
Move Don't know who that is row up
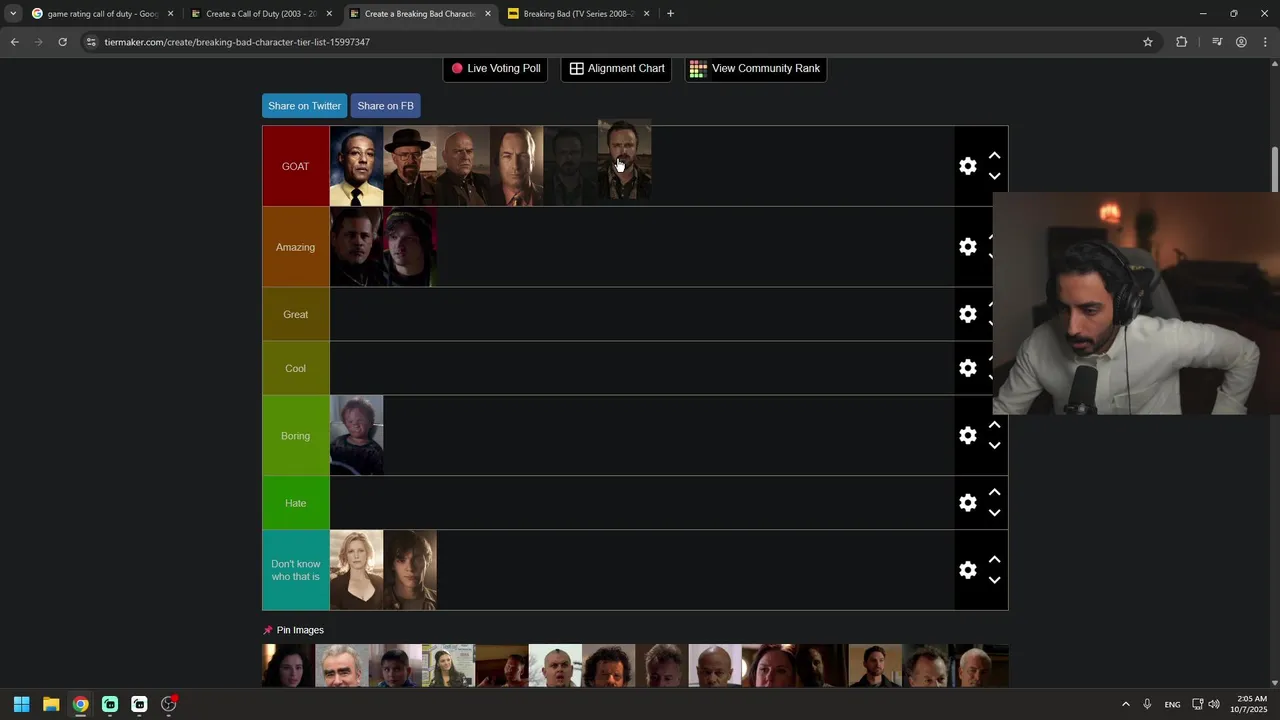994,560
